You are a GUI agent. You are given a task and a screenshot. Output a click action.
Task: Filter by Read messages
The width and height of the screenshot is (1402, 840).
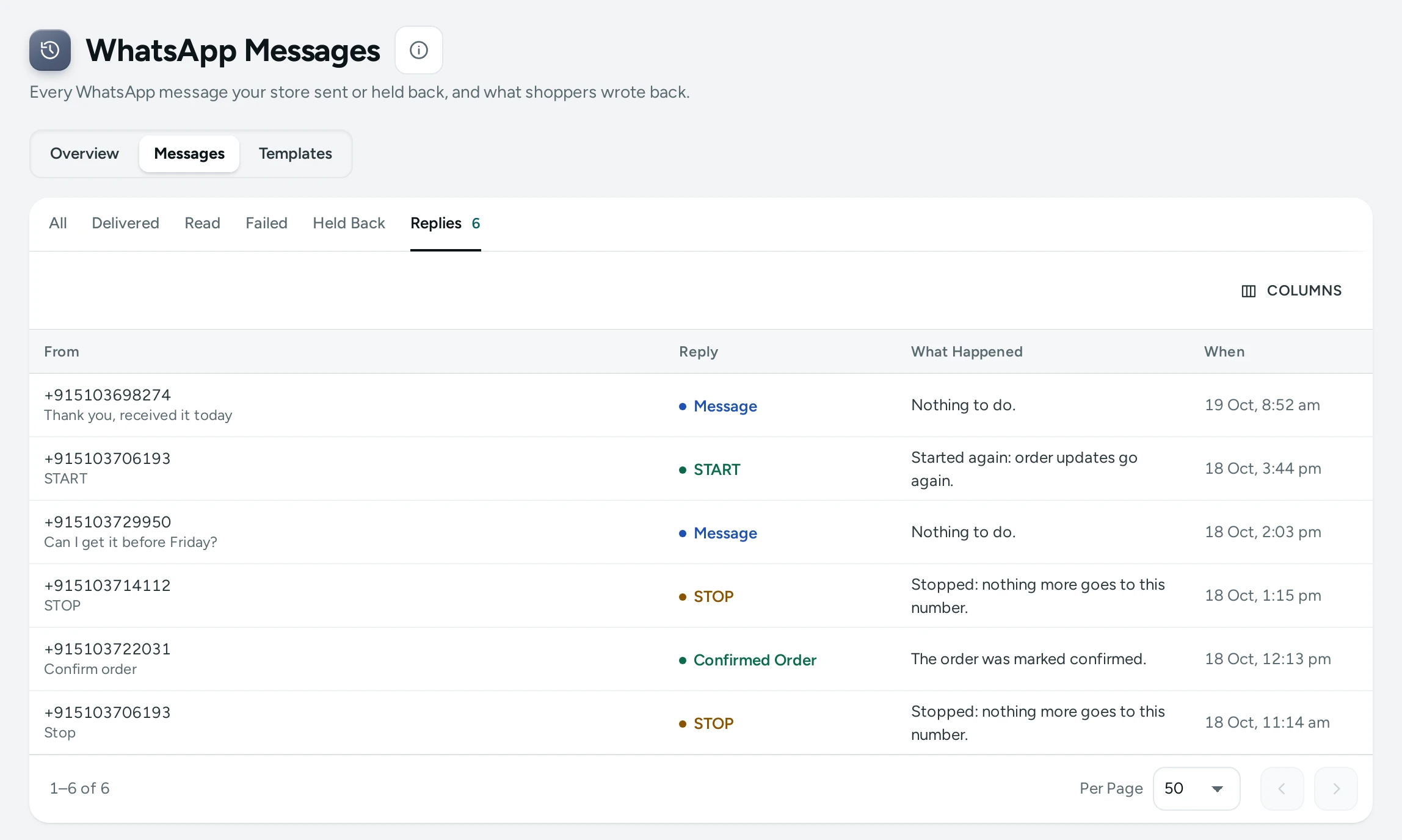202,223
